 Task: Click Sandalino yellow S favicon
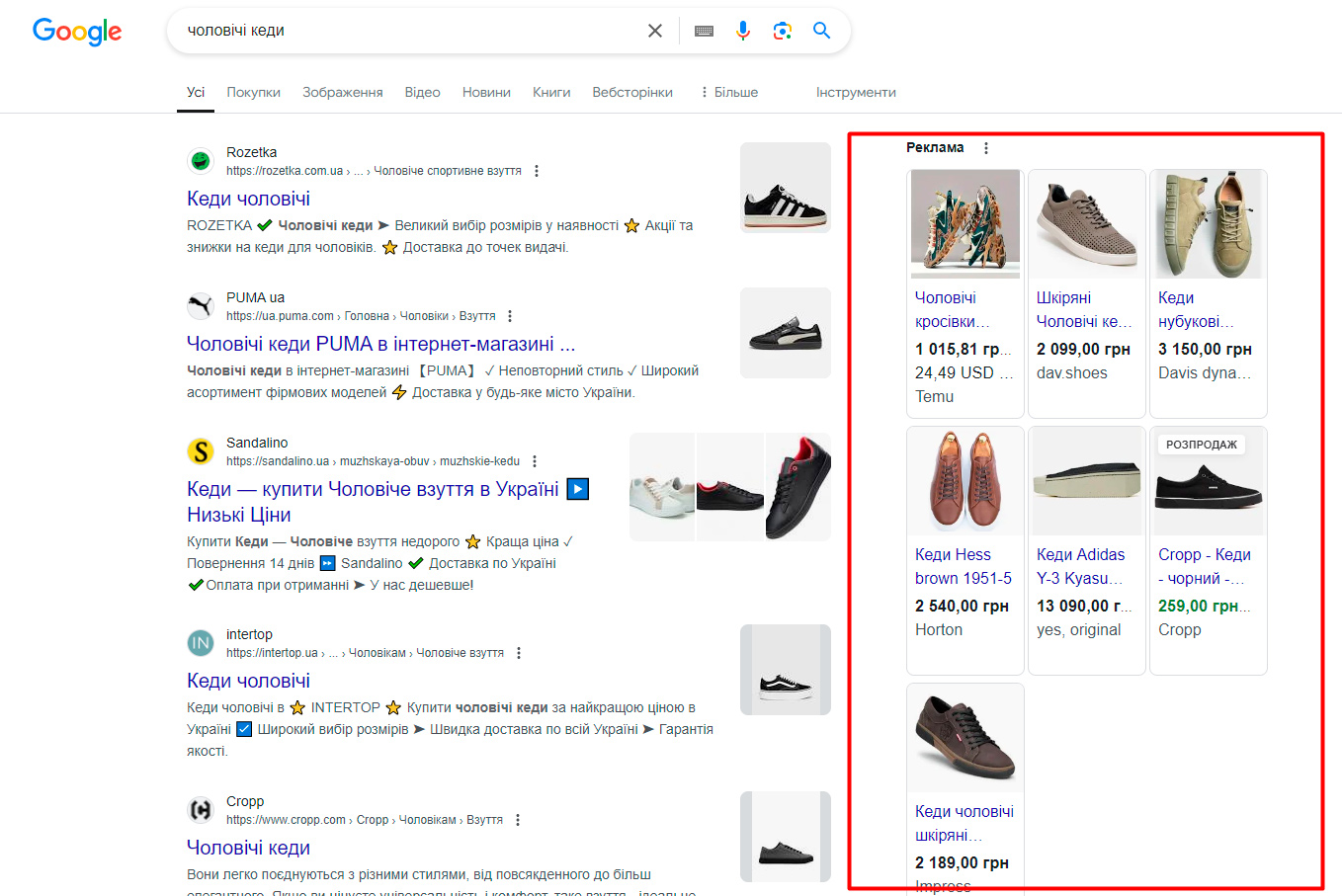pos(201,451)
